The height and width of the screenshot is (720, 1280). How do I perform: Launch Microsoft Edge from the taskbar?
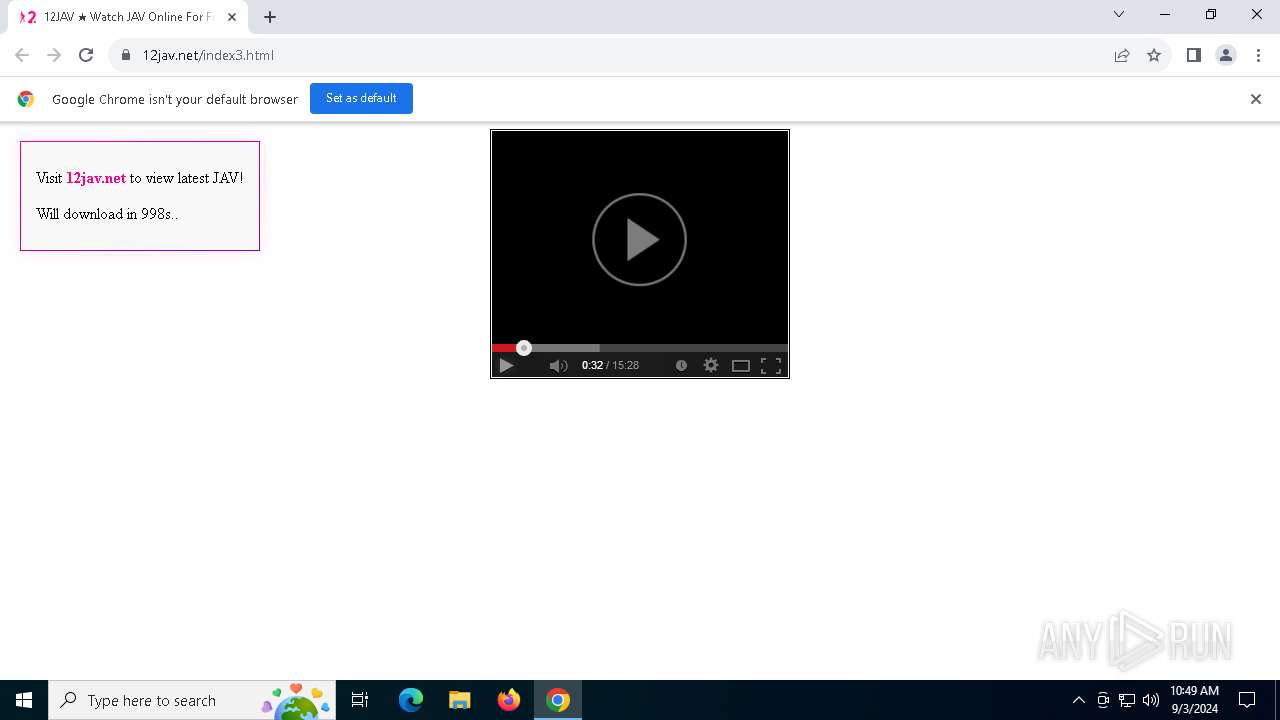pyautogui.click(x=411, y=700)
